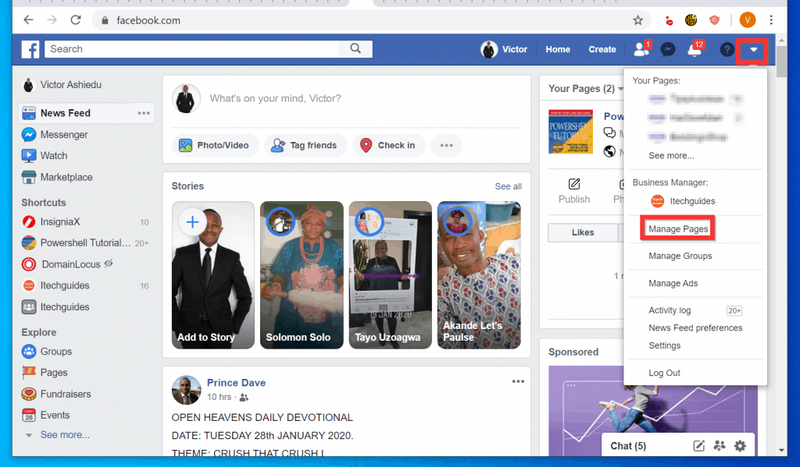This screenshot has width=800, height=467.
Task: Select Itechguides under Business Manager
Action: [683, 201]
